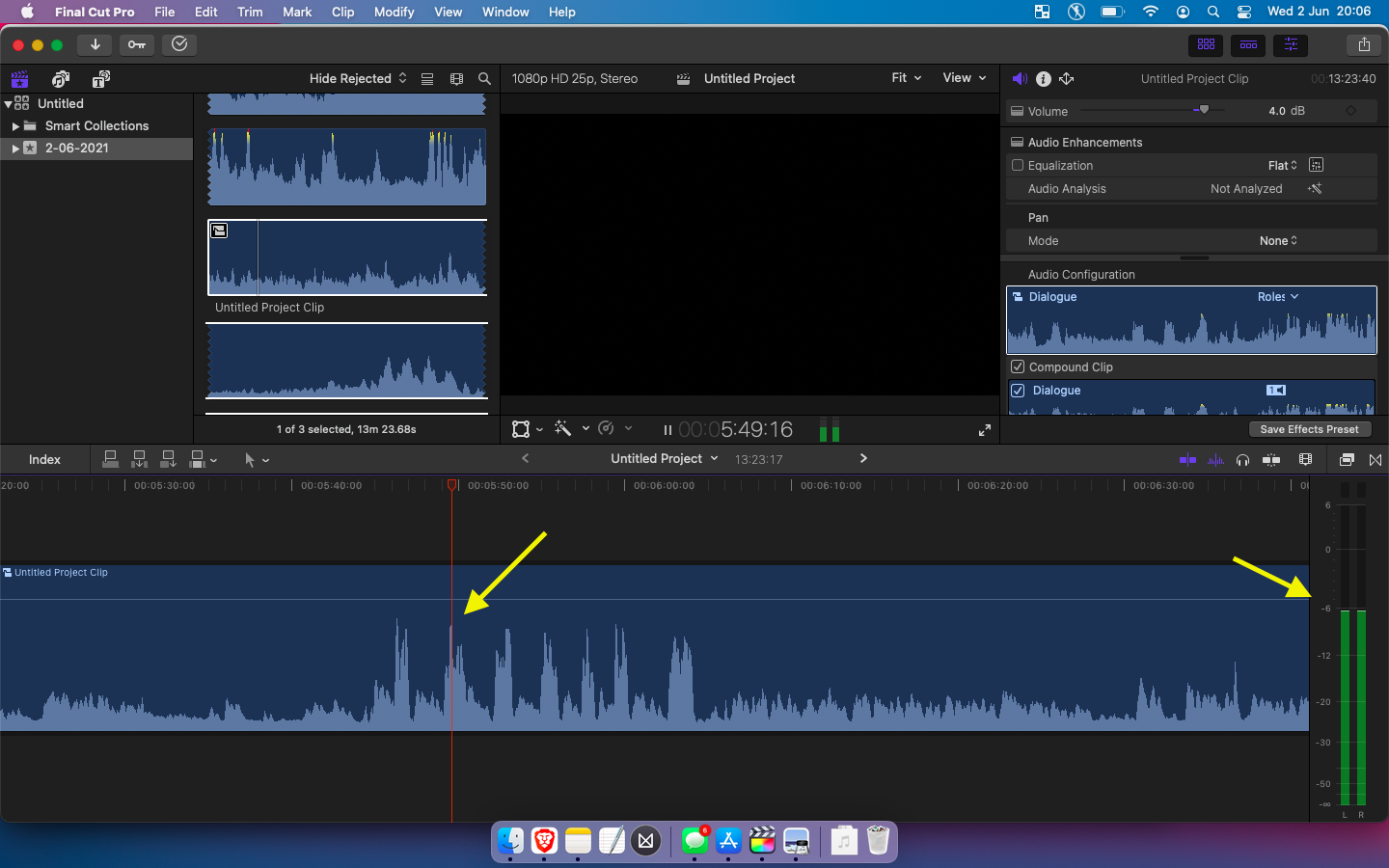Open the Info inspector tab icon
Screen dimensions: 1389x868
[x=1043, y=79]
